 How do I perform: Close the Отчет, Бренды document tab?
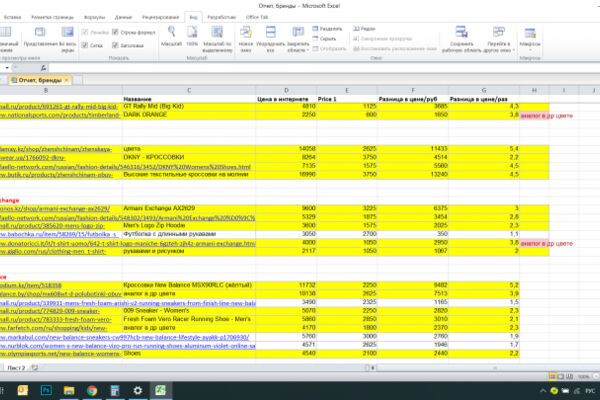click(x=67, y=80)
